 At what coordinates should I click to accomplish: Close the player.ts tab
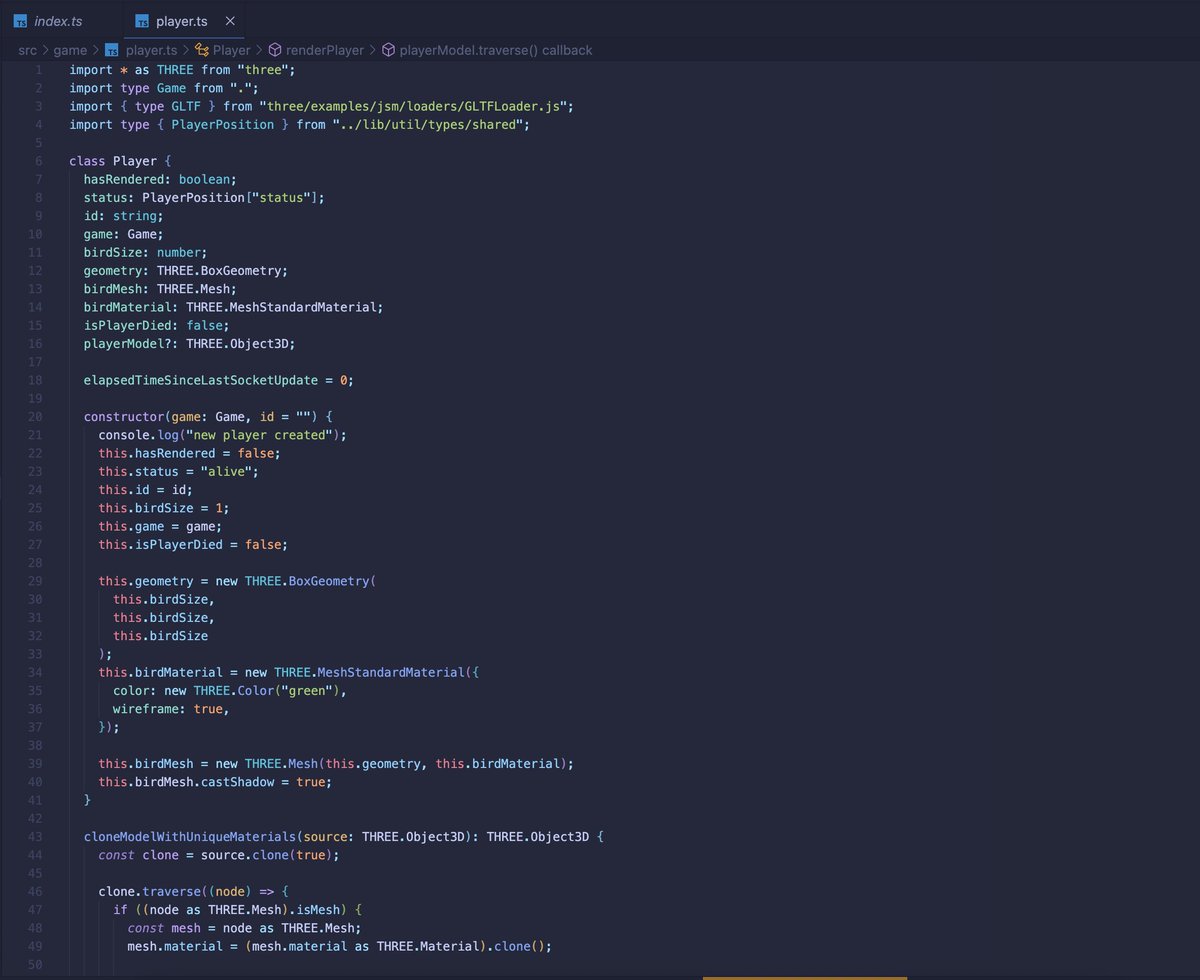(230, 21)
